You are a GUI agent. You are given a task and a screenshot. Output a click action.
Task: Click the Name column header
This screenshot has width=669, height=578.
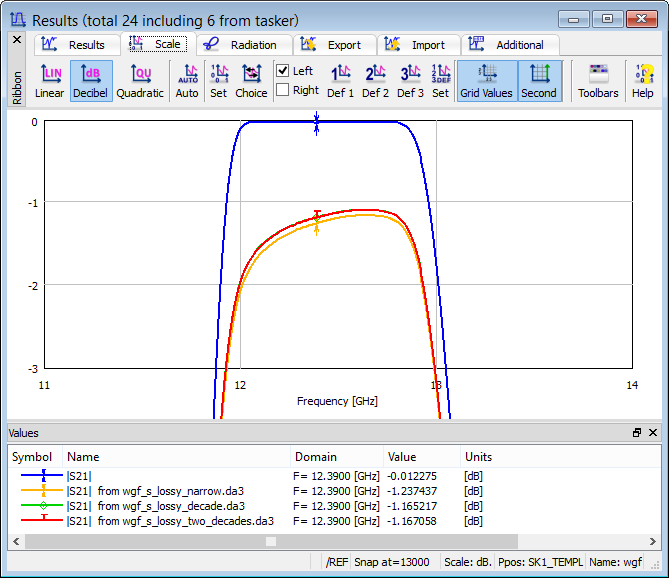click(x=177, y=457)
